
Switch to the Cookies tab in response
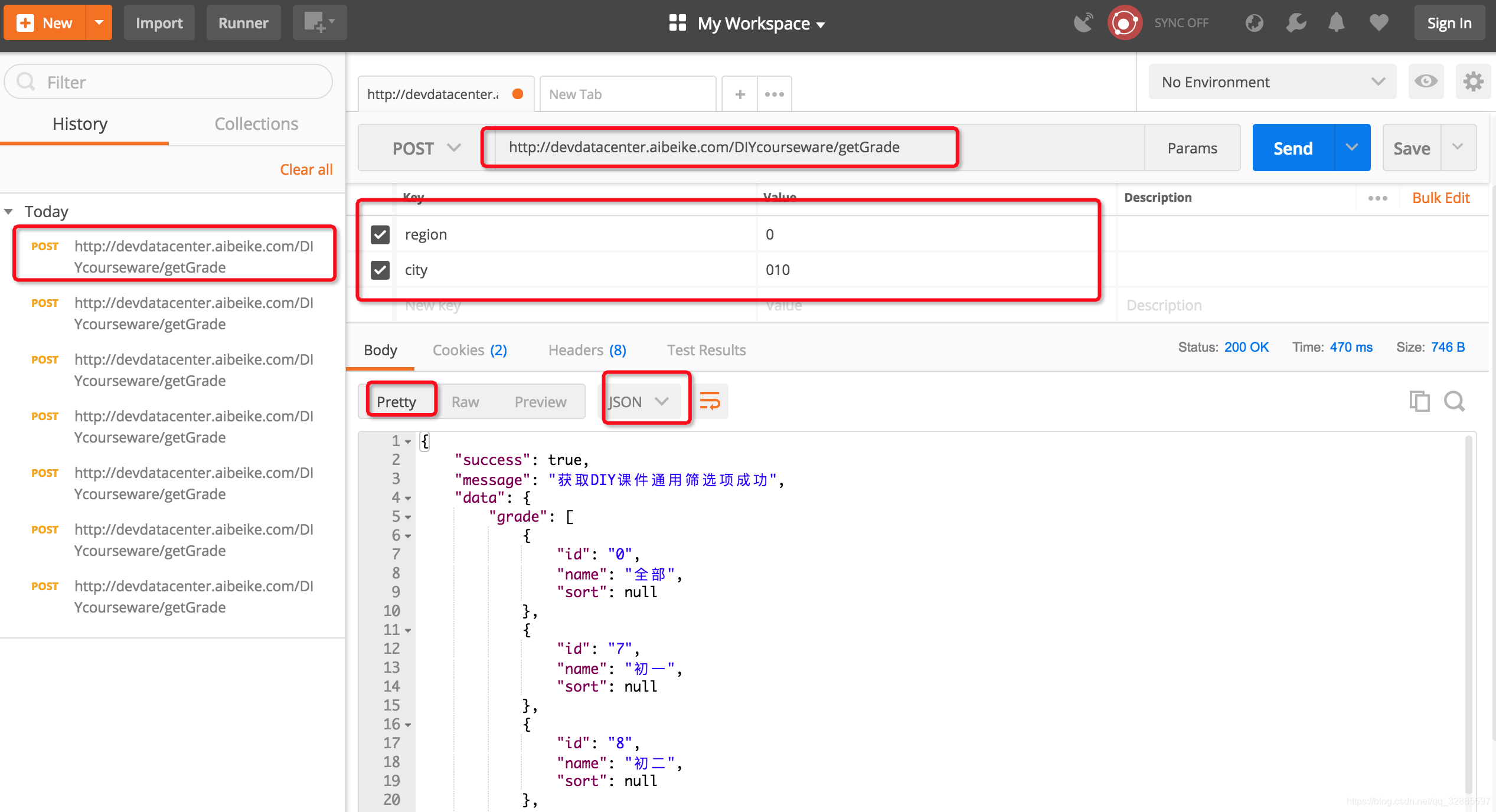470,350
